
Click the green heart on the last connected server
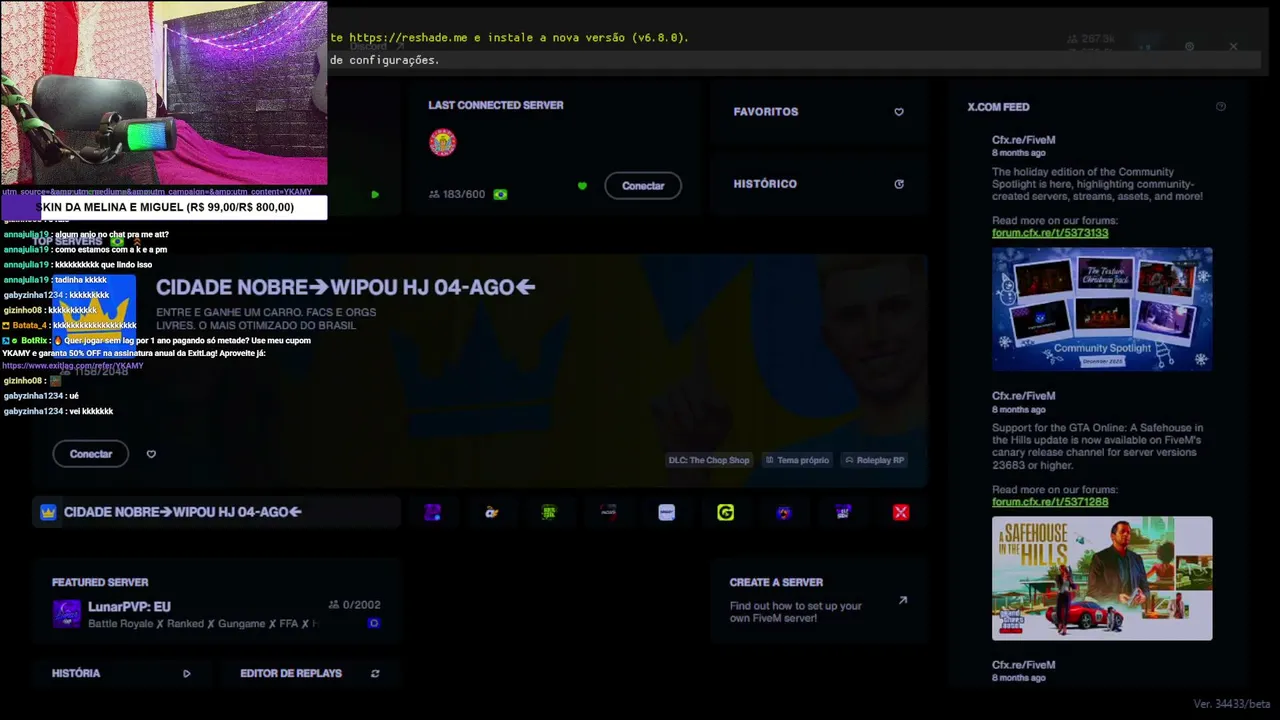click(x=582, y=186)
